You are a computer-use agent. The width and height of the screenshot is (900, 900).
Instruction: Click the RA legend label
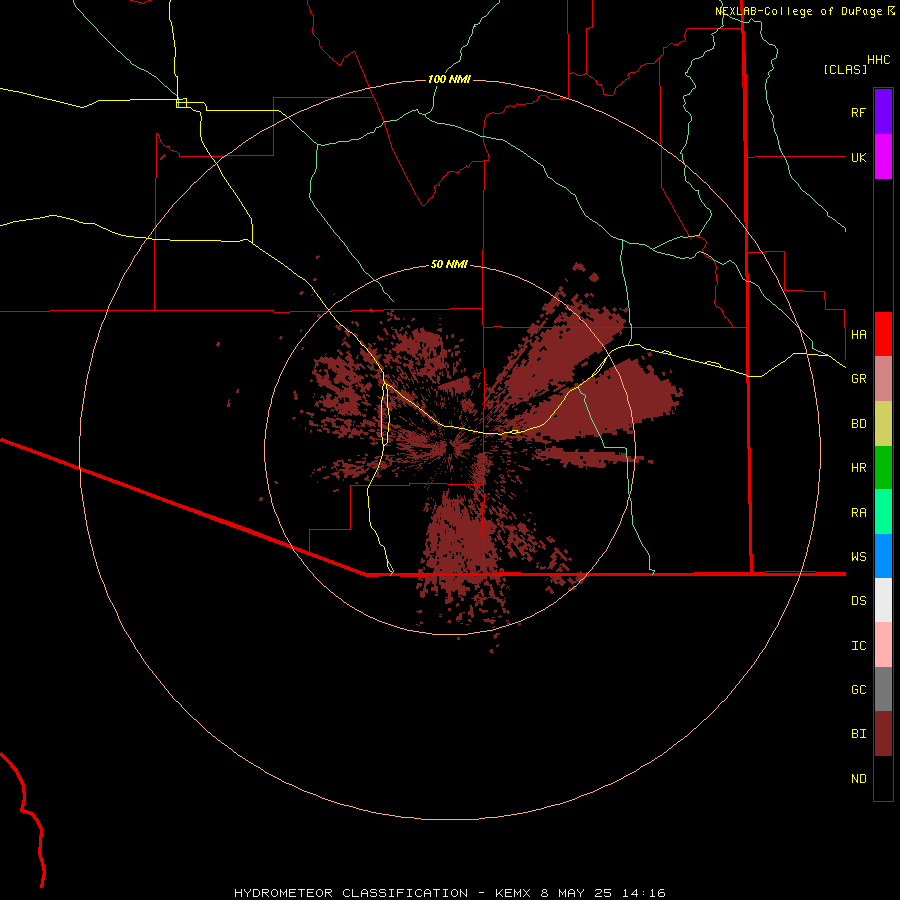click(x=859, y=512)
